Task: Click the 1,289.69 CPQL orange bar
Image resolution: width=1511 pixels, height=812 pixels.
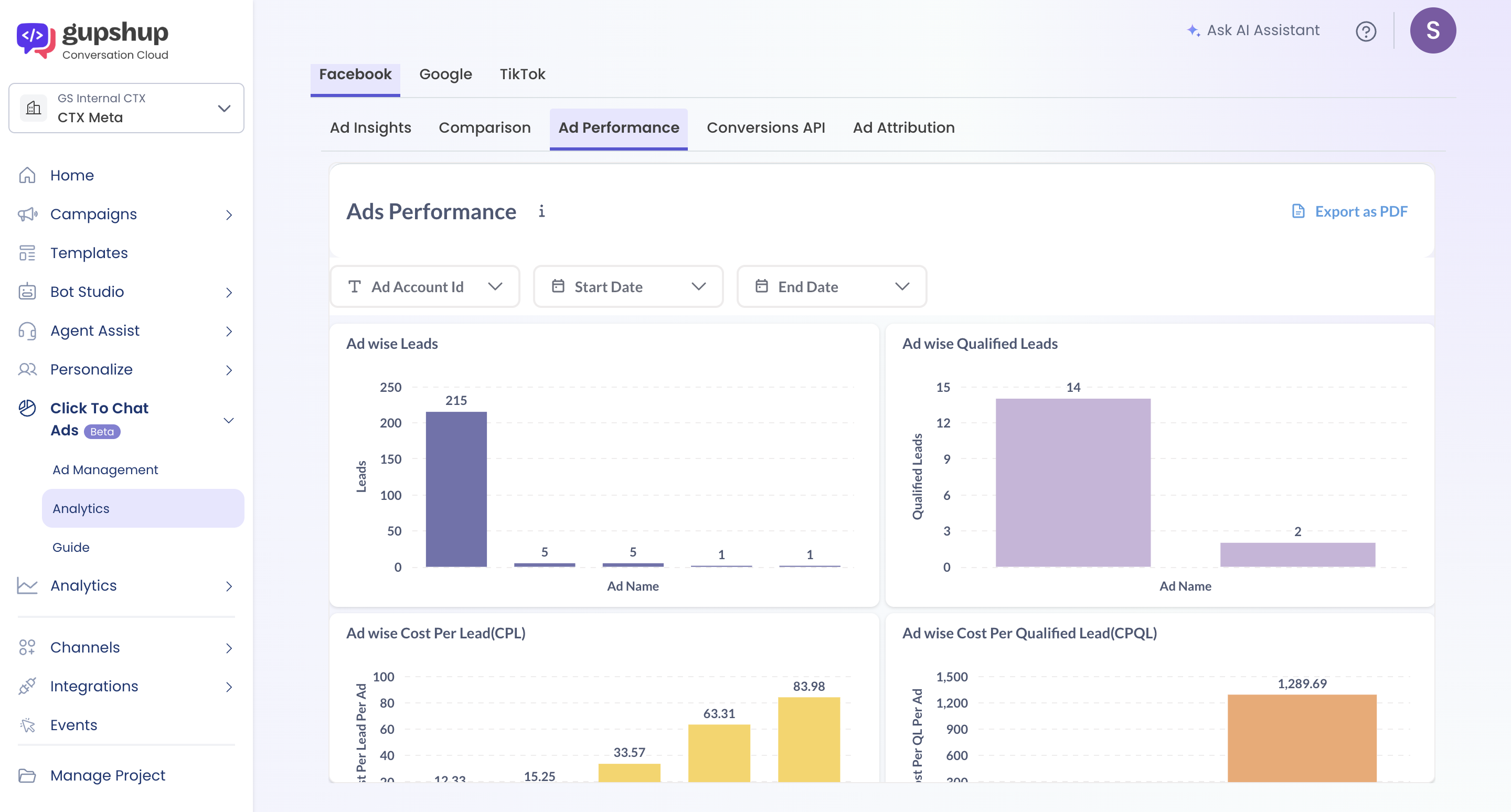Action: [1302, 738]
